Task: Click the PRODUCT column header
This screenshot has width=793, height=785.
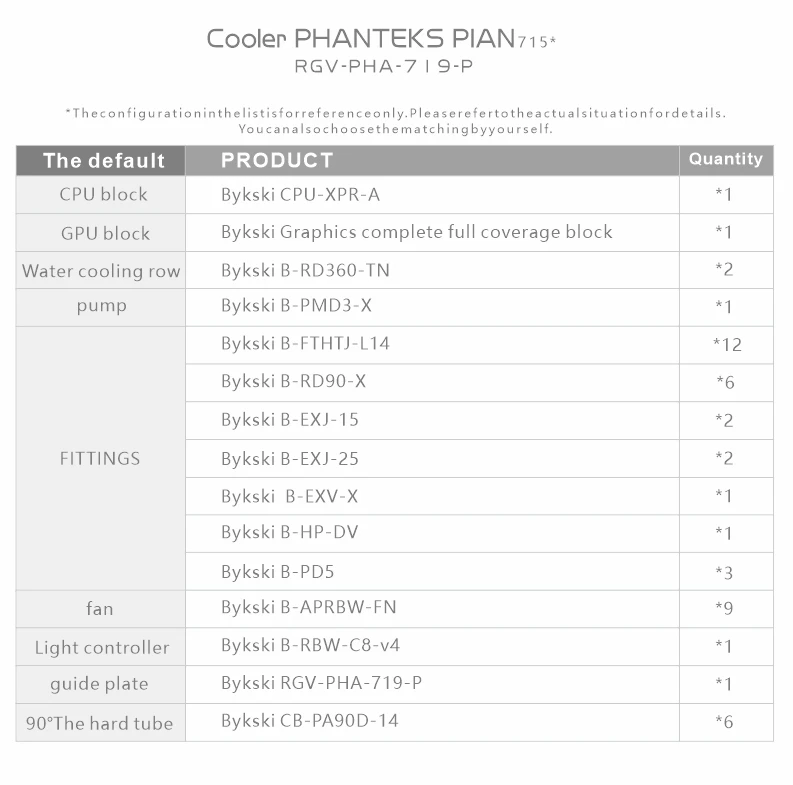Action: click(277, 160)
